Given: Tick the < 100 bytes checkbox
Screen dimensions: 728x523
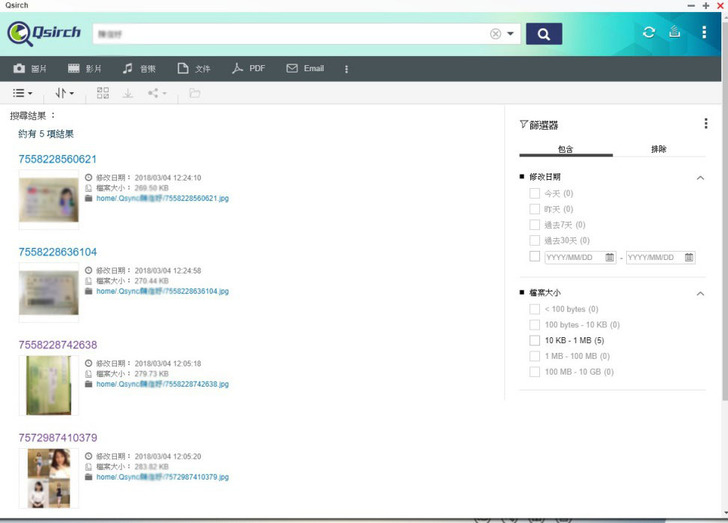Looking at the screenshot, I should [534, 309].
